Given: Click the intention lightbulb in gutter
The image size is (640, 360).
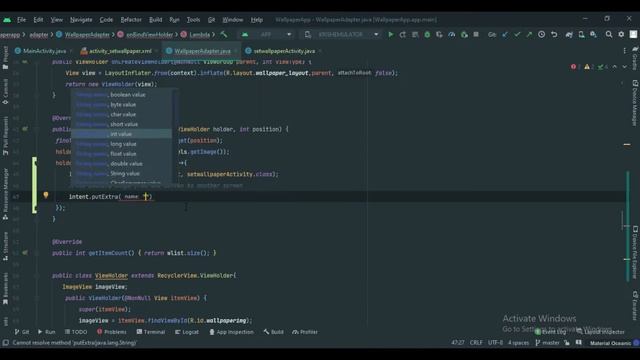Looking at the screenshot, I should (x=46, y=196).
